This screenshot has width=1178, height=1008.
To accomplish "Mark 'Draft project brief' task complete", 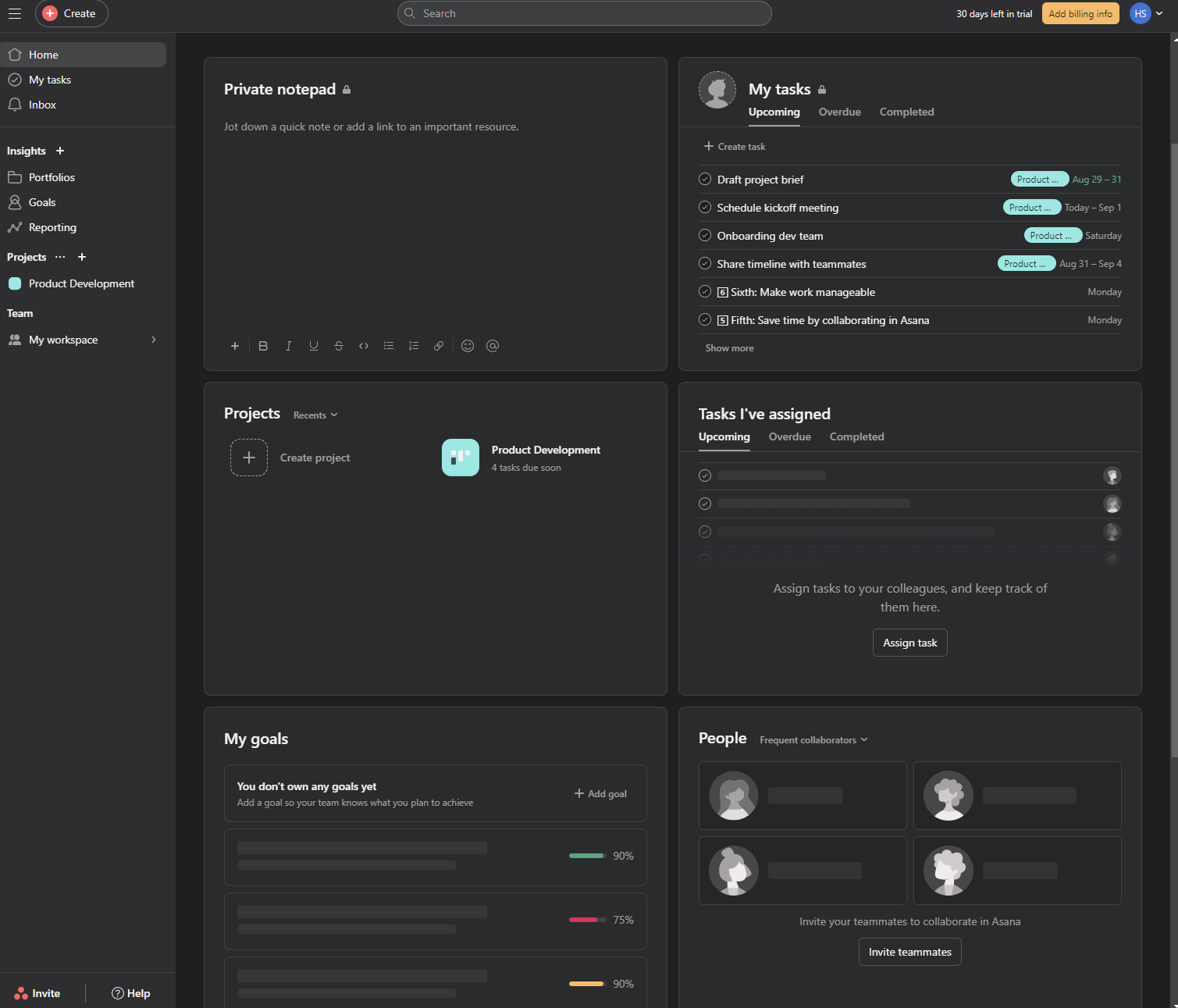I will pyautogui.click(x=705, y=180).
